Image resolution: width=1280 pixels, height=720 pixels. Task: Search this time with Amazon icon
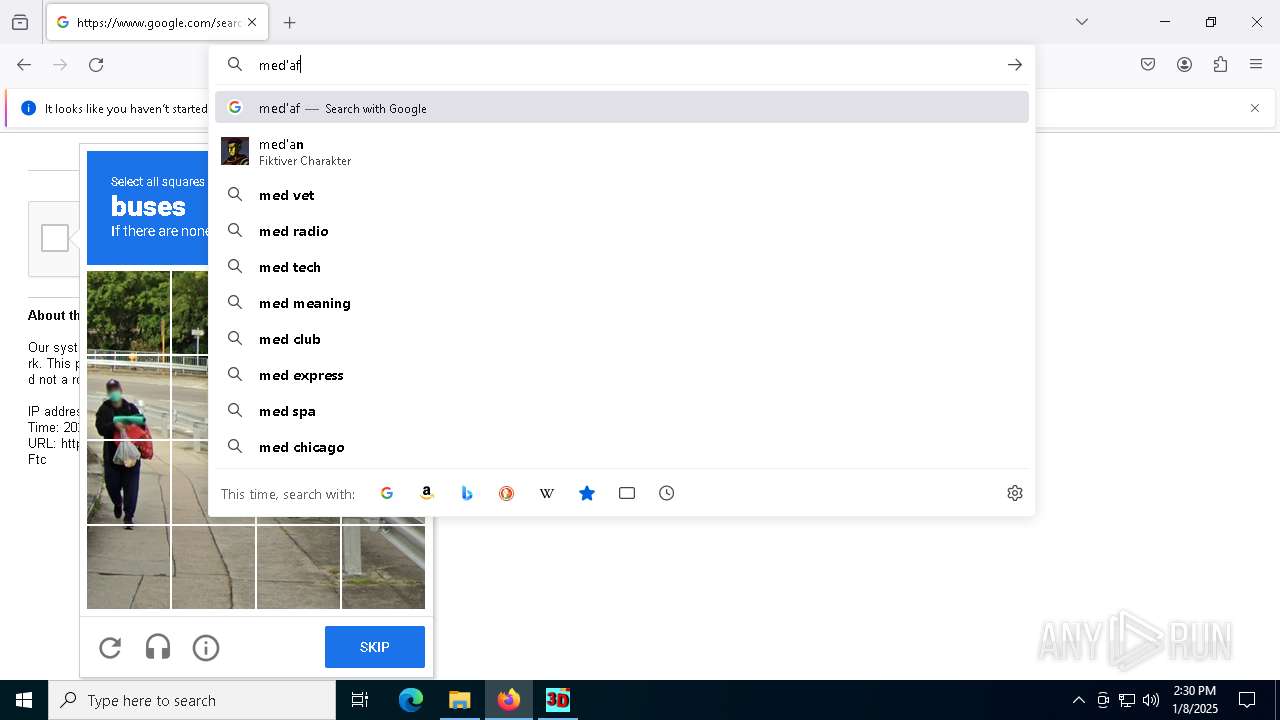click(x=427, y=493)
